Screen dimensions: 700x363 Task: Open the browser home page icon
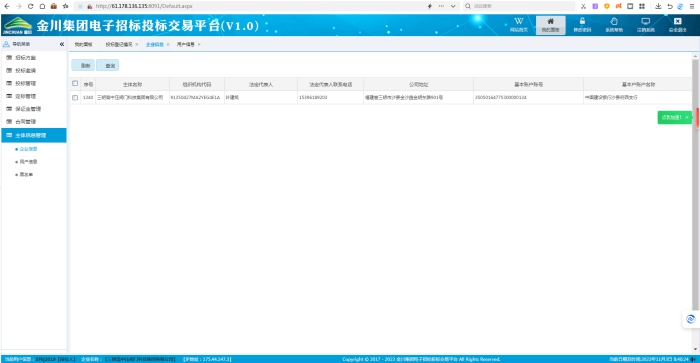coord(42,6)
